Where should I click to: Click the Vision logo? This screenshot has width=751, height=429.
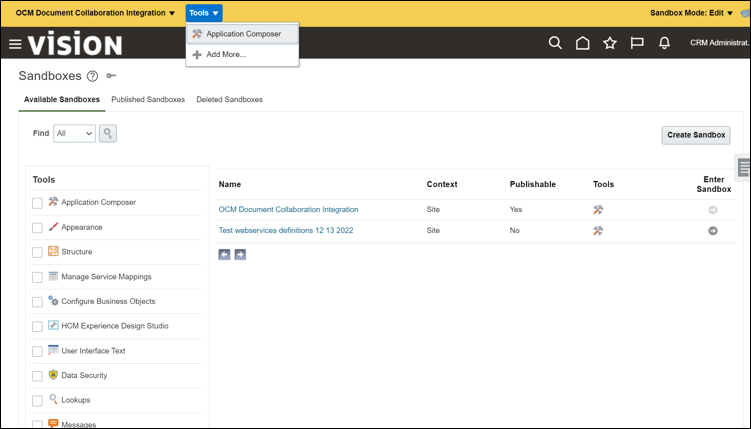point(75,44)
